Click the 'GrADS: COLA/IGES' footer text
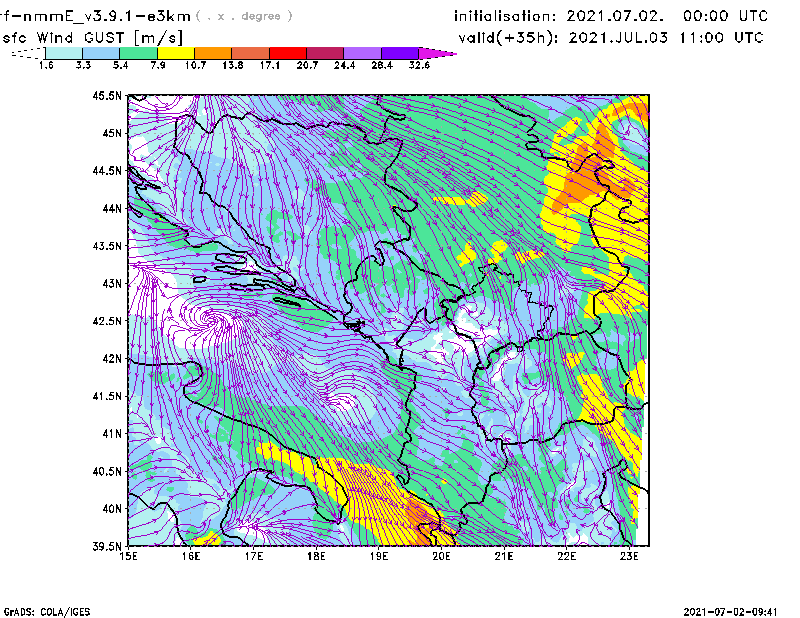This screenshot has height=618, width=800. [x=47, y=612]
